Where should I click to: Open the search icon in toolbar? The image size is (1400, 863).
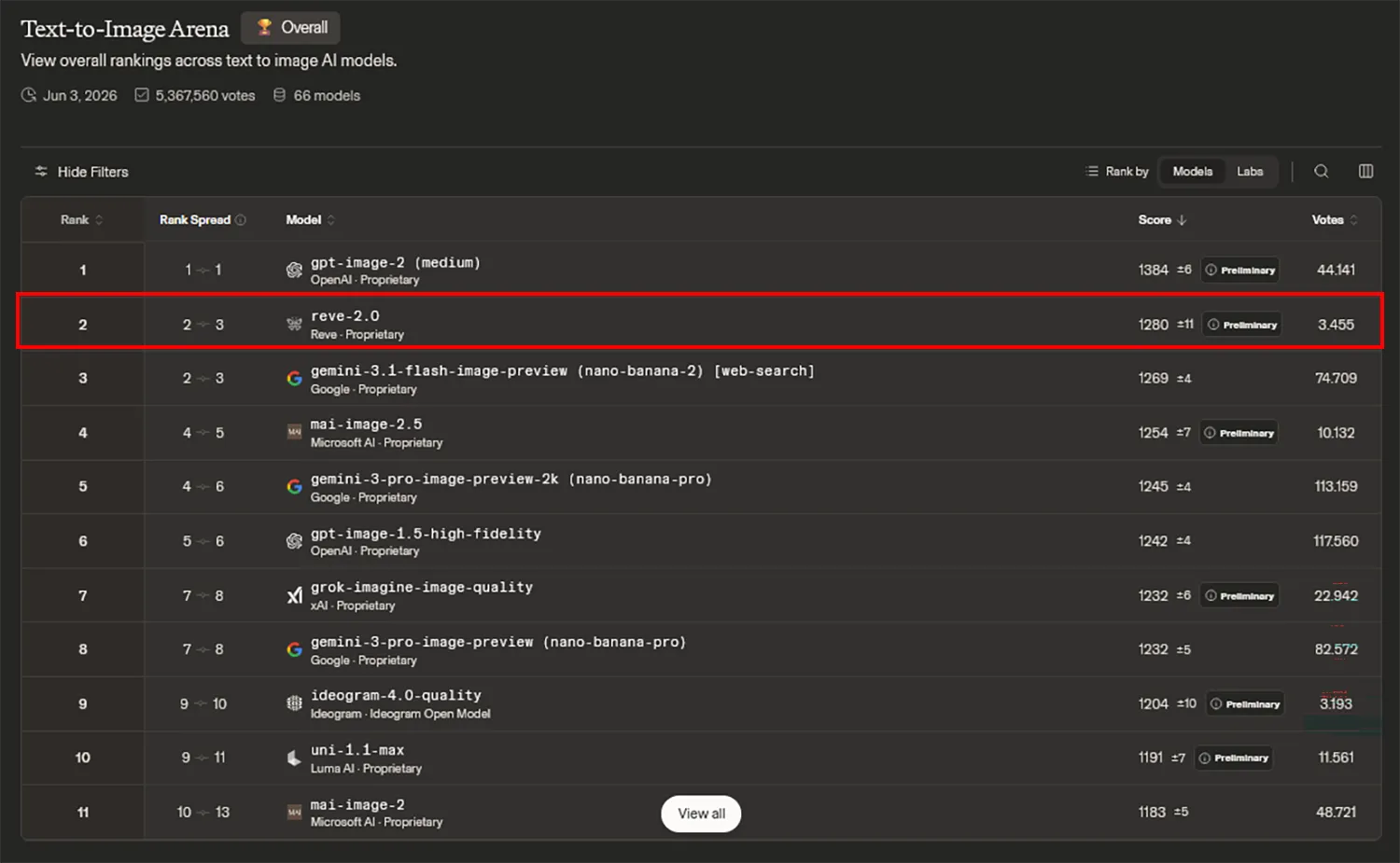tap(1322, 172)
